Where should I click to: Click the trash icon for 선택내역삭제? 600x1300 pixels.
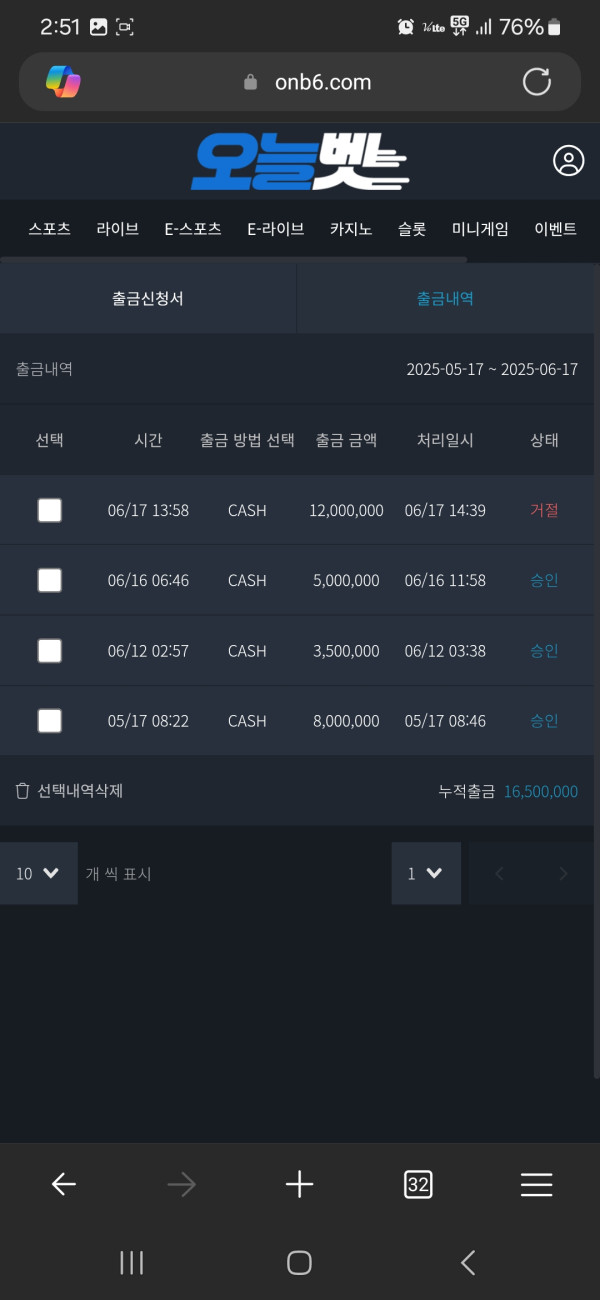[x=23, y=791]
